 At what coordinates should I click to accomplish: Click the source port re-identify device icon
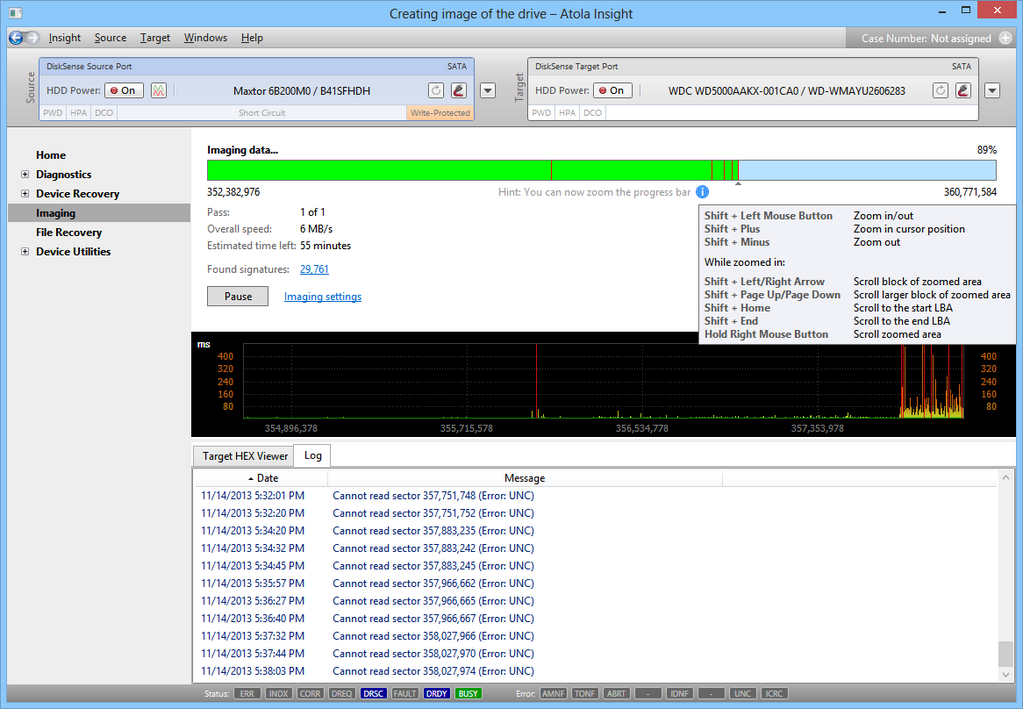pos(436,91)
